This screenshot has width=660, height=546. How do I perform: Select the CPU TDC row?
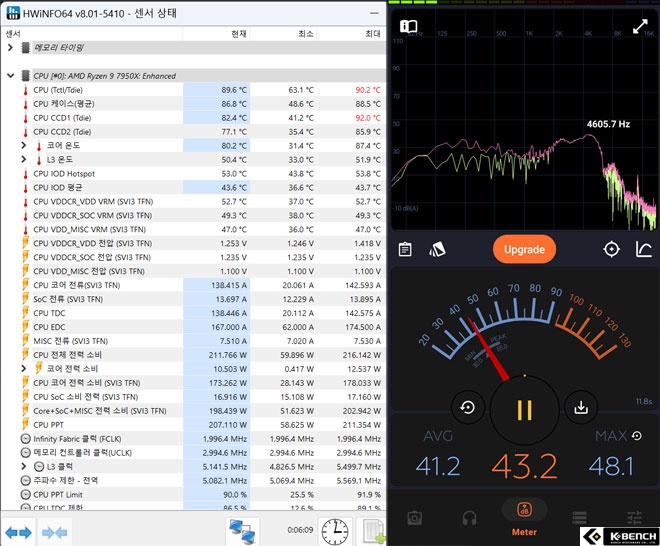point(193,313)
